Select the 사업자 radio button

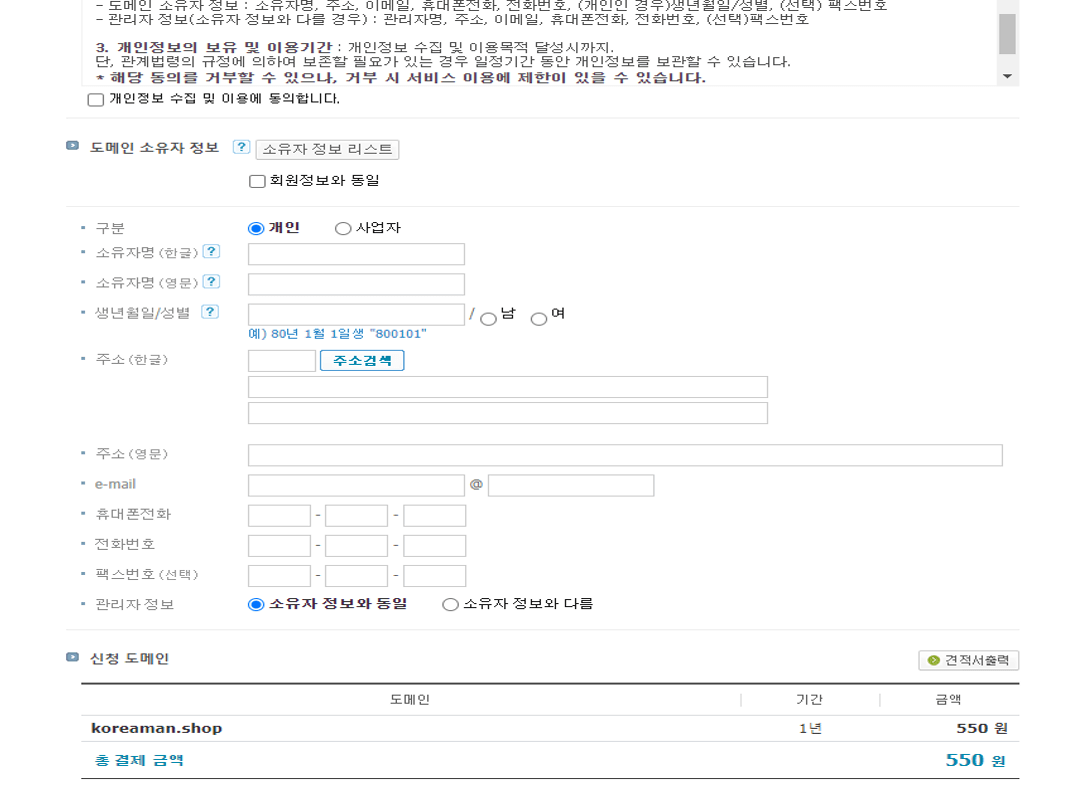[343, 228]
